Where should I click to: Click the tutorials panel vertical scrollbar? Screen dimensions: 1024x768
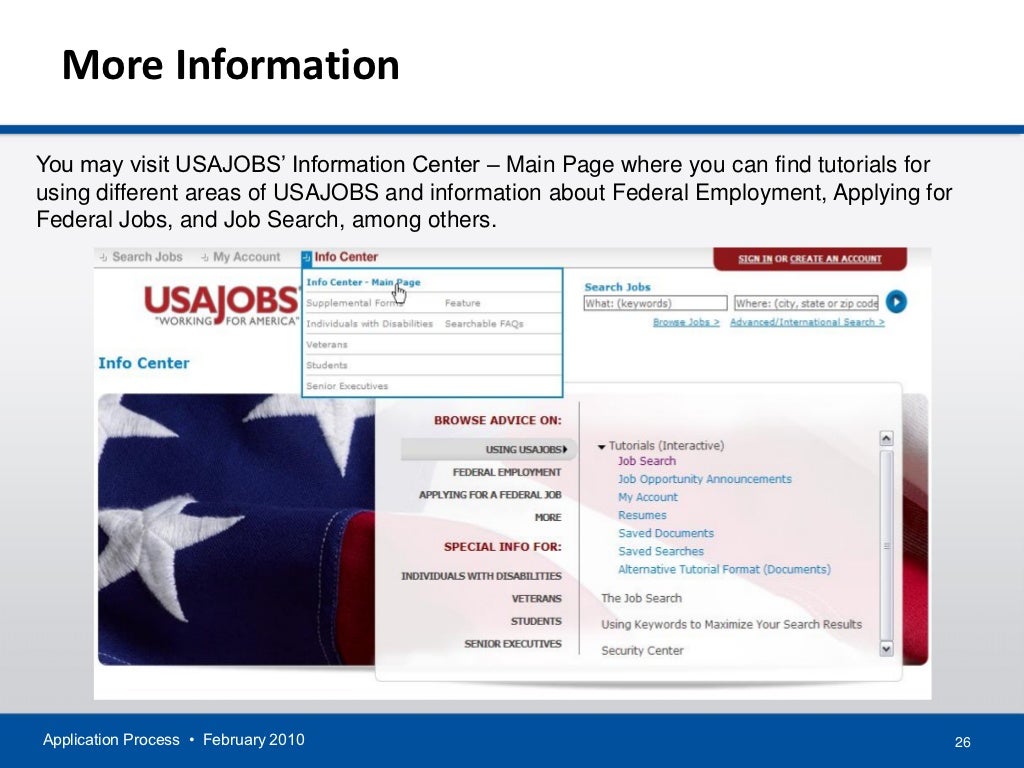click(886, 543)
